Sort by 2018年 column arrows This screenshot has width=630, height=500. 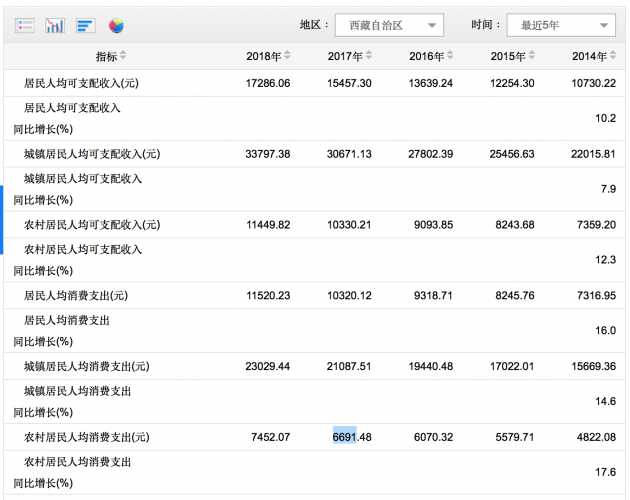(287, 55)
